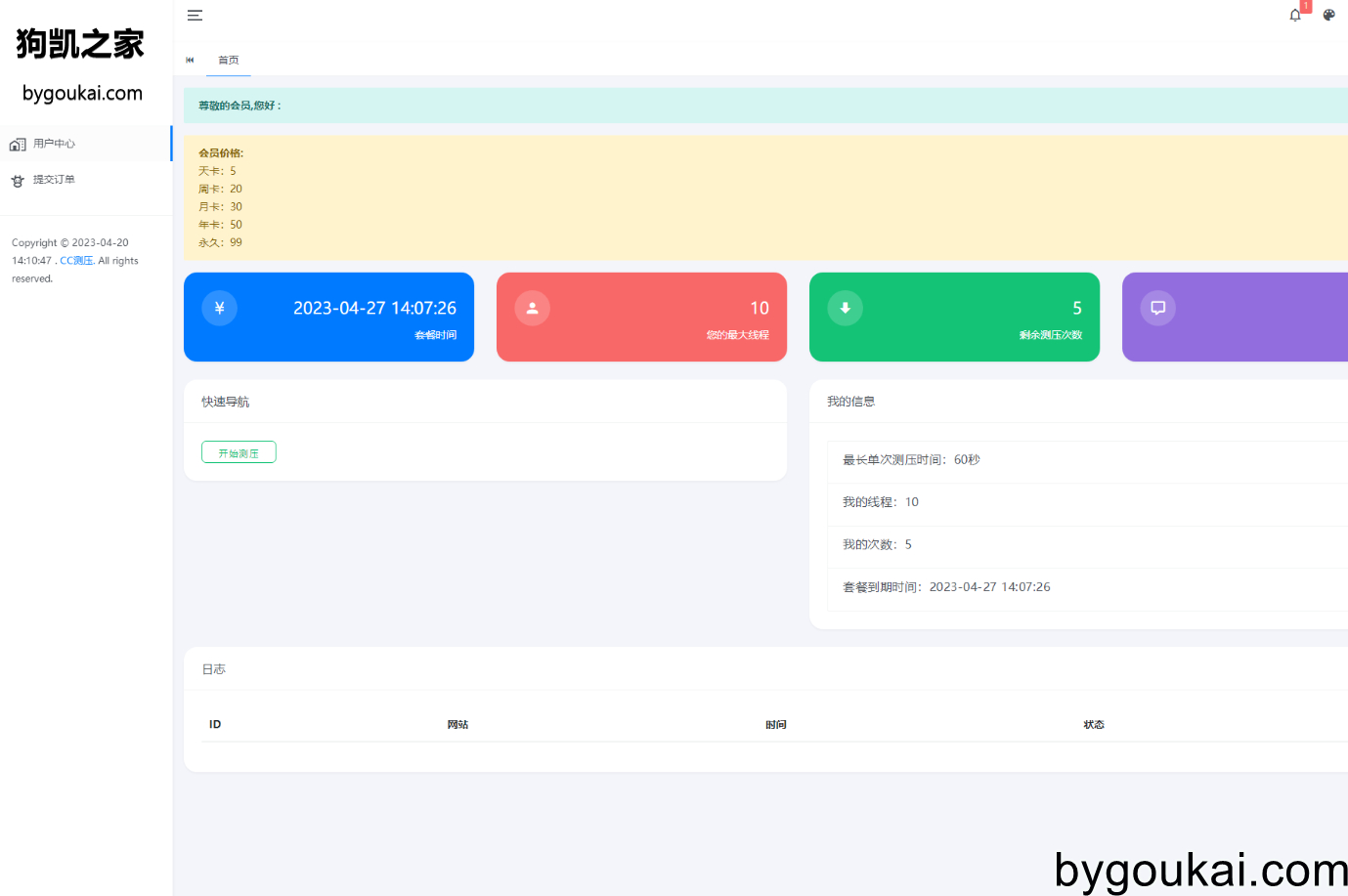This screenshot has height=896, width=1348.
Task: Click the user icon on red card
Action: [533, 308]
